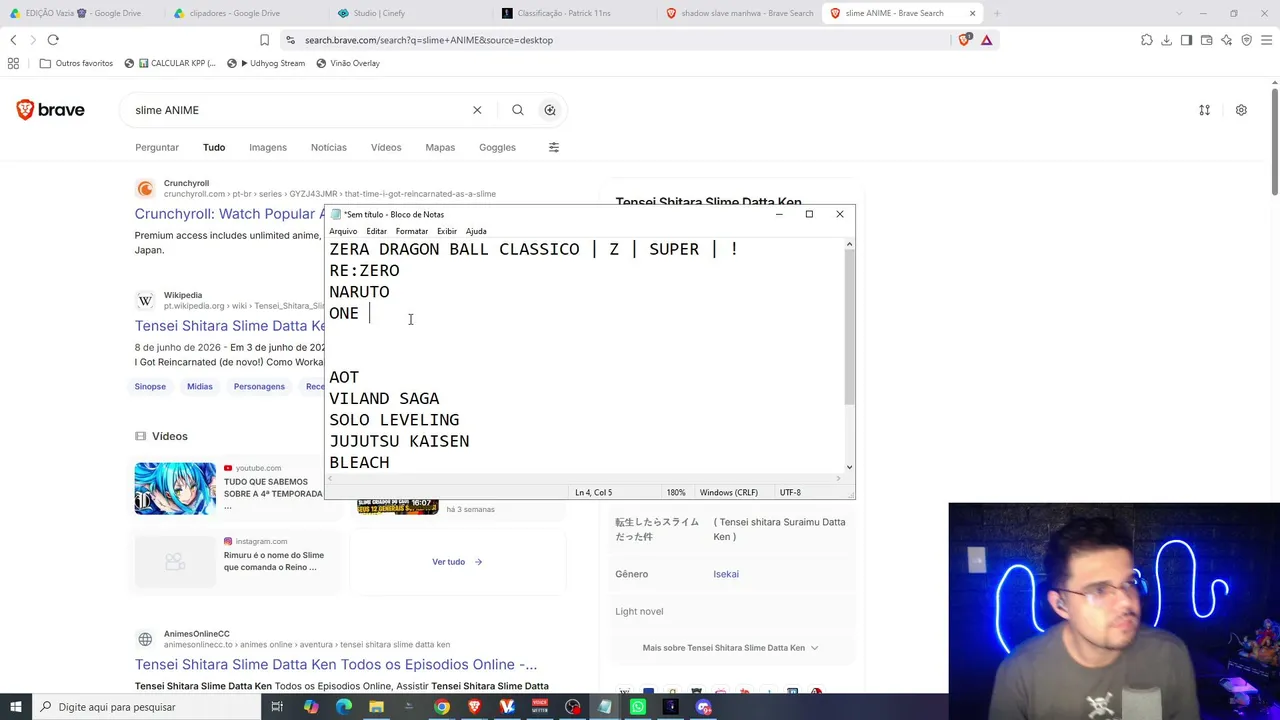
Task: Open site settings icon in address bar
Action: [x=290, y=40]
